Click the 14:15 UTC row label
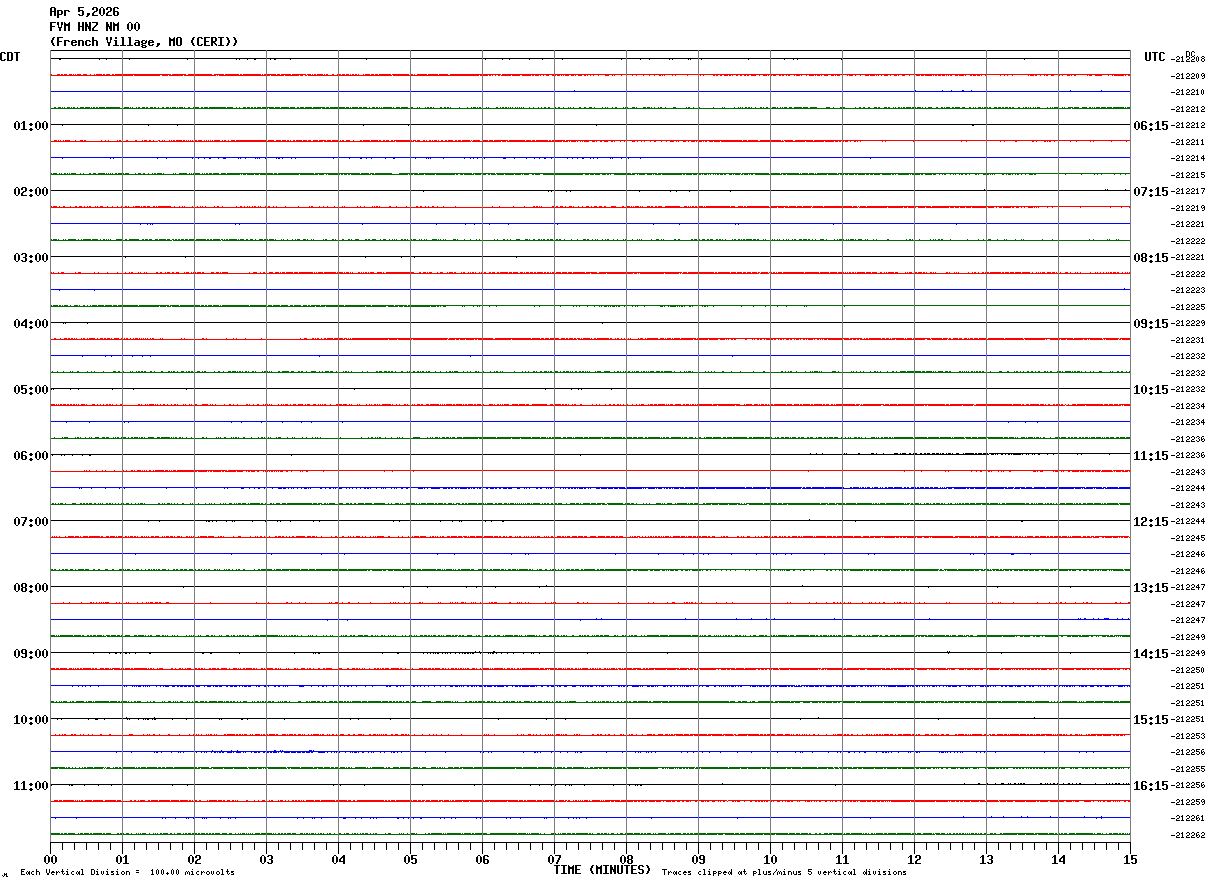Image resolution: width=1210 pixels, height=886 pixels. pyautogui.click(x=1150, y=654)
